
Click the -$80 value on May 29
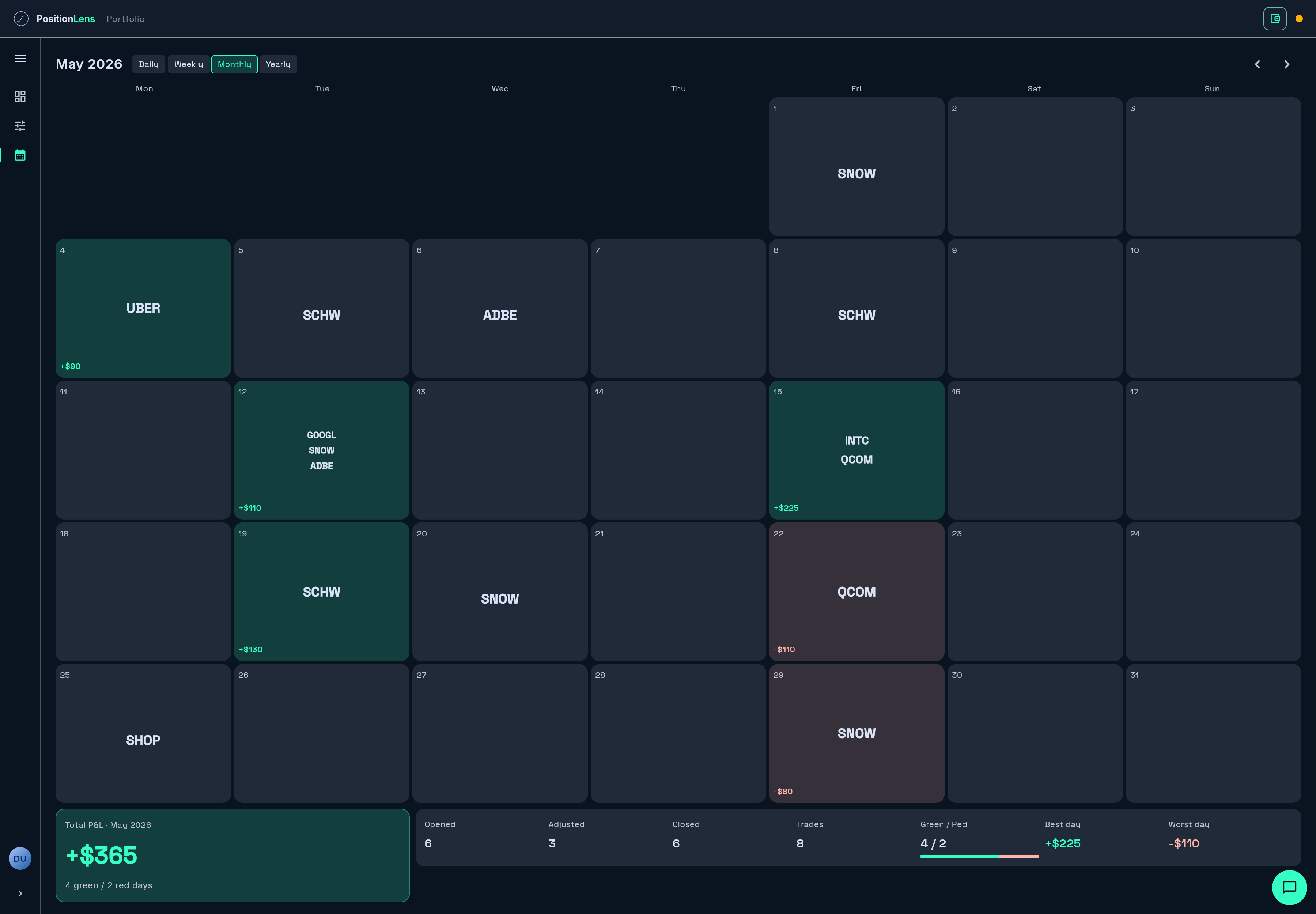pos(783,792)
